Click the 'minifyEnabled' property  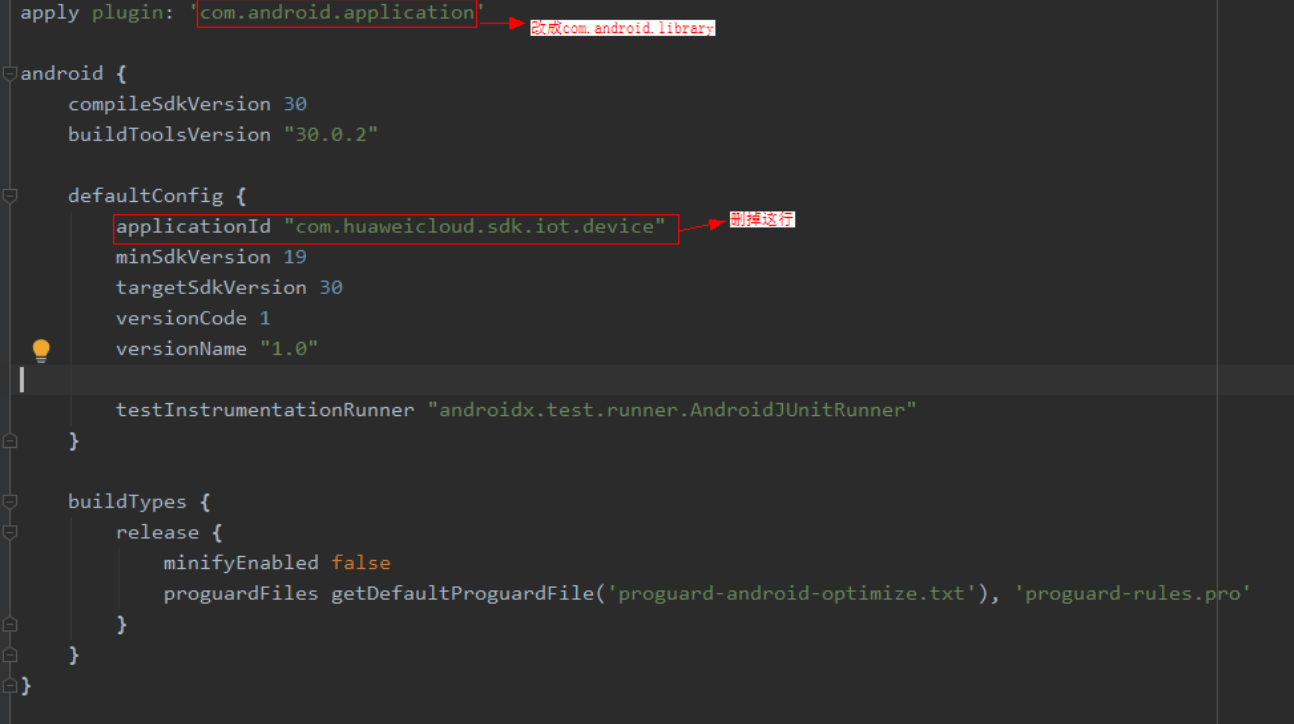pyautogui.click(x=241, y=563)
